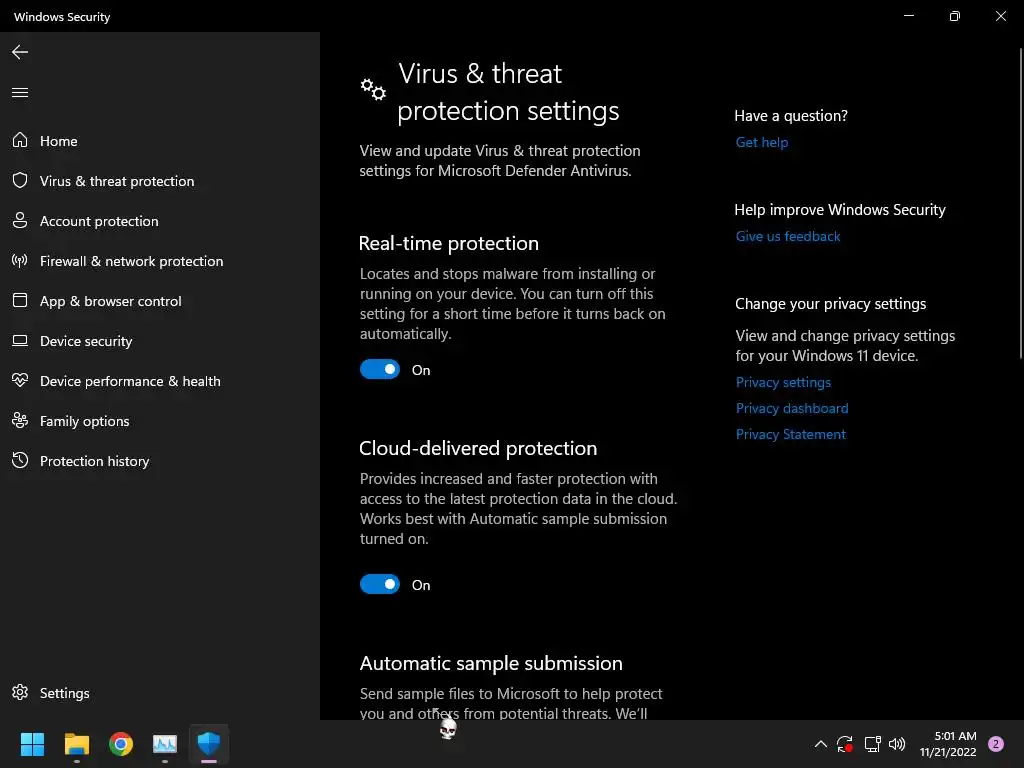Click the Account protection person icon
Screen dimensions: 1024x768
point(20,220)
